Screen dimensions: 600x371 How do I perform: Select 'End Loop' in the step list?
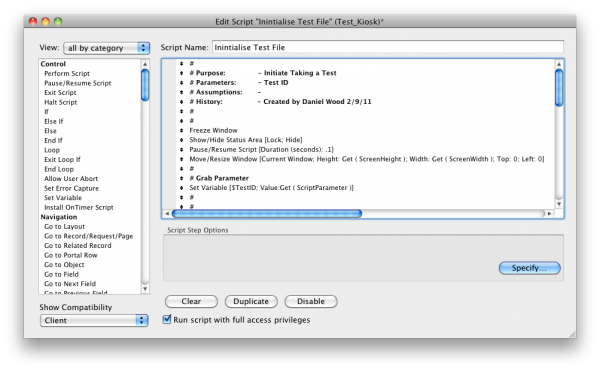(59, 169)
